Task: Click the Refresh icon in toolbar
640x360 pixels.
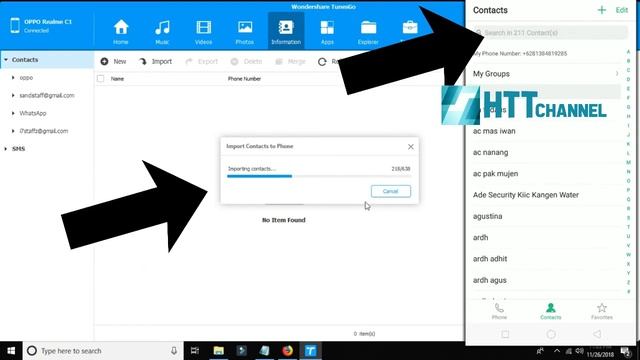Action: pos(322,62)
